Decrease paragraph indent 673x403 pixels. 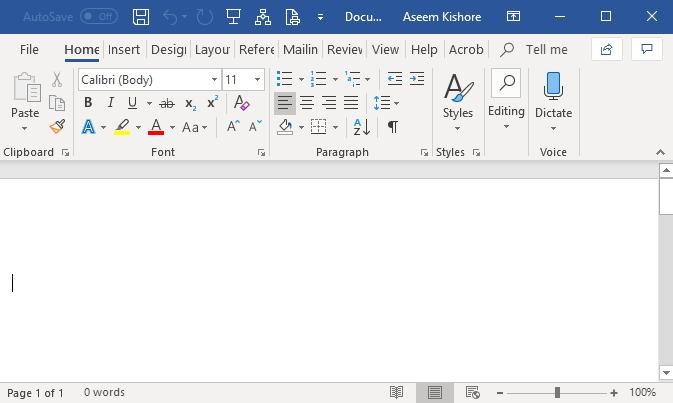[394, 79]
